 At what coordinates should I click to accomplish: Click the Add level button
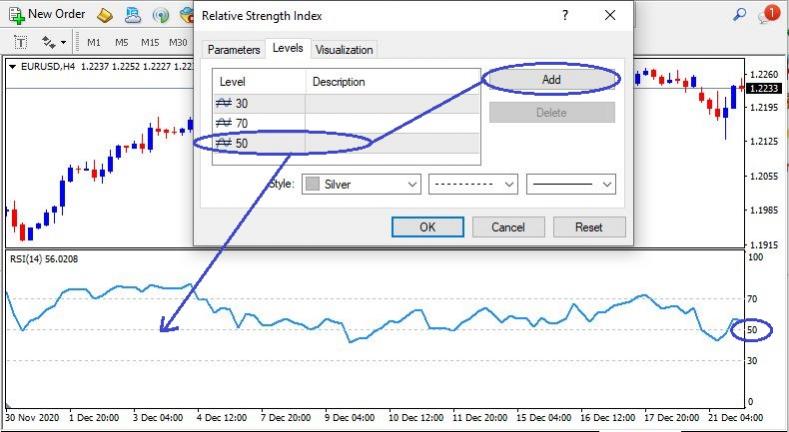pyautogui.click(x=551, y=79)
